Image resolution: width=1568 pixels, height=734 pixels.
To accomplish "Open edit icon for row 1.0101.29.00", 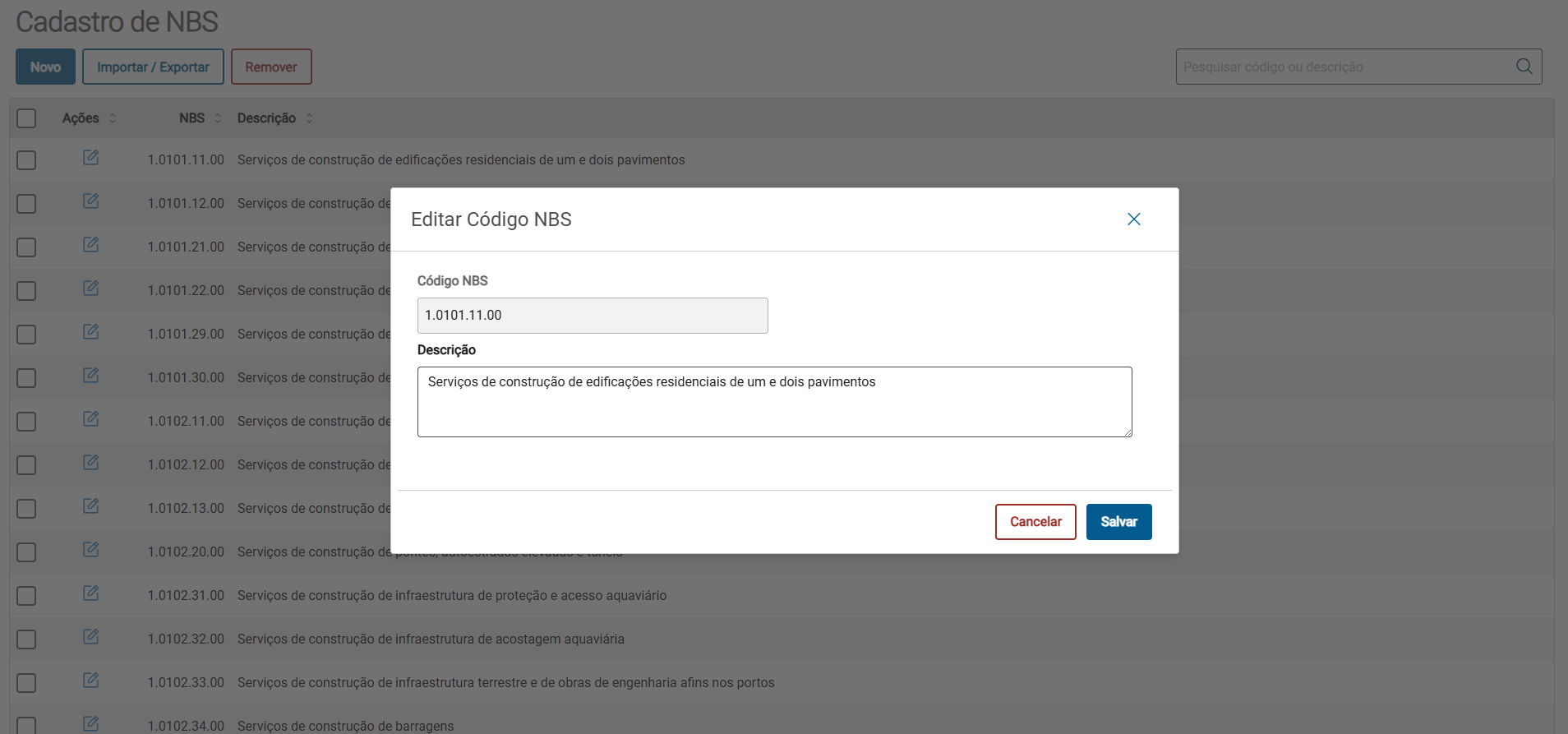I will coord(90,332).
